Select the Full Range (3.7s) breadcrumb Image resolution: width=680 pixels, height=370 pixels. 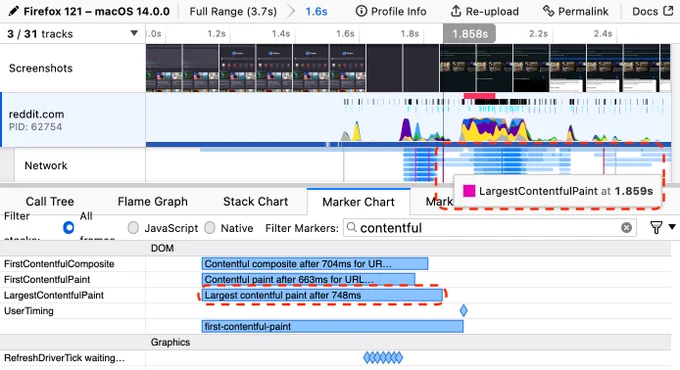tap(233, 11)
